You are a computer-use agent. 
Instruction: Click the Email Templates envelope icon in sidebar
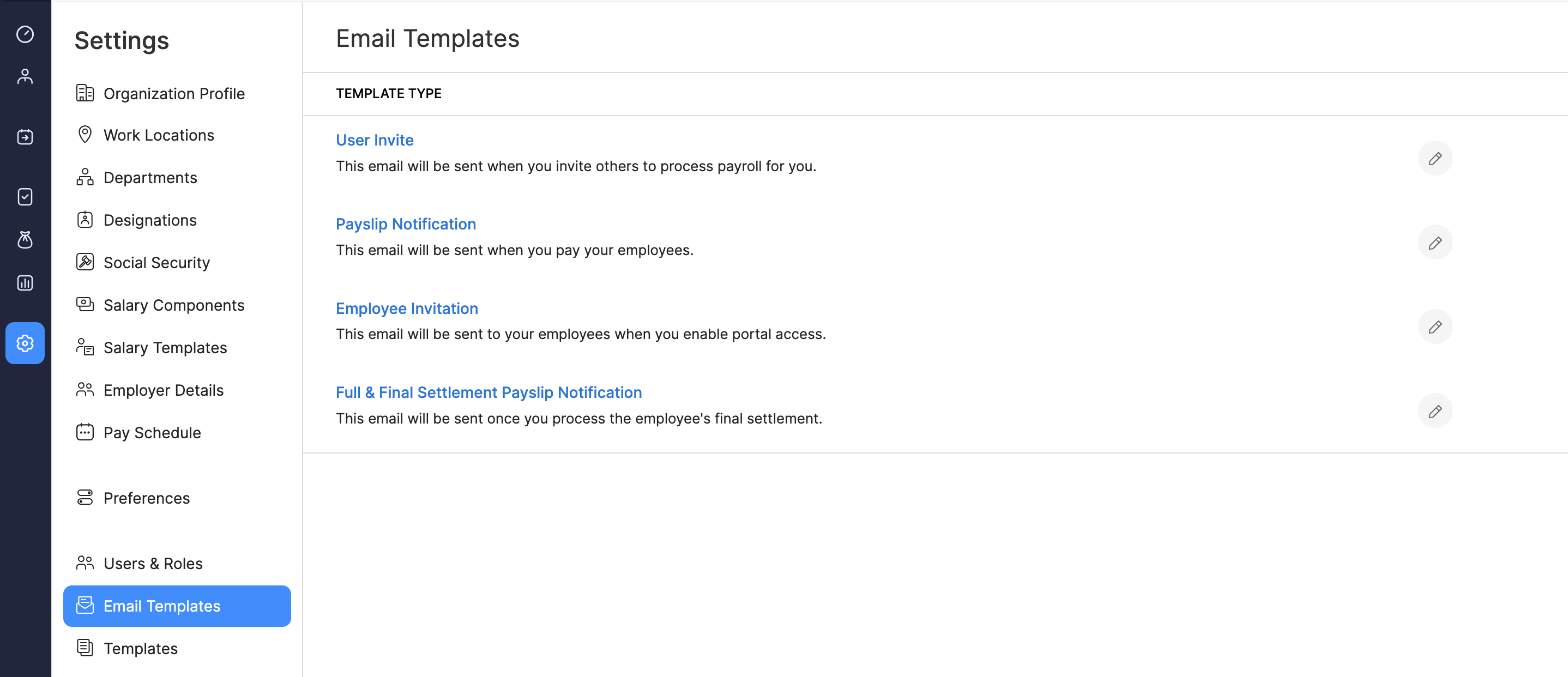pos(85,606)
